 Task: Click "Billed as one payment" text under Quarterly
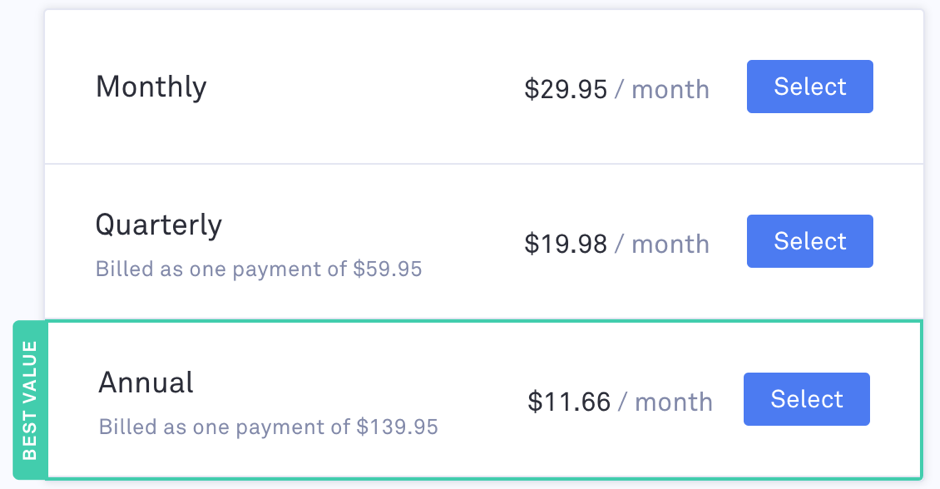coord(221,269)
